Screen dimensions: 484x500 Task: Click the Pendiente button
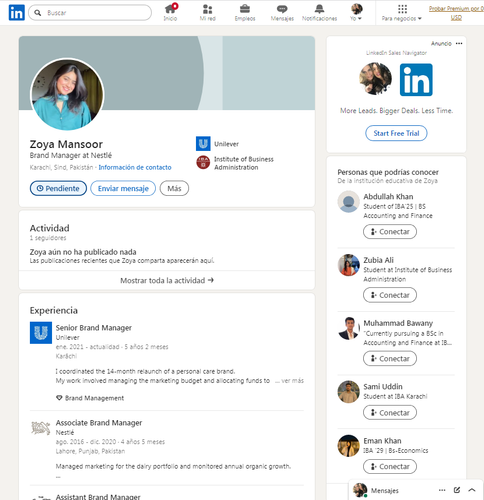(58, 188)
